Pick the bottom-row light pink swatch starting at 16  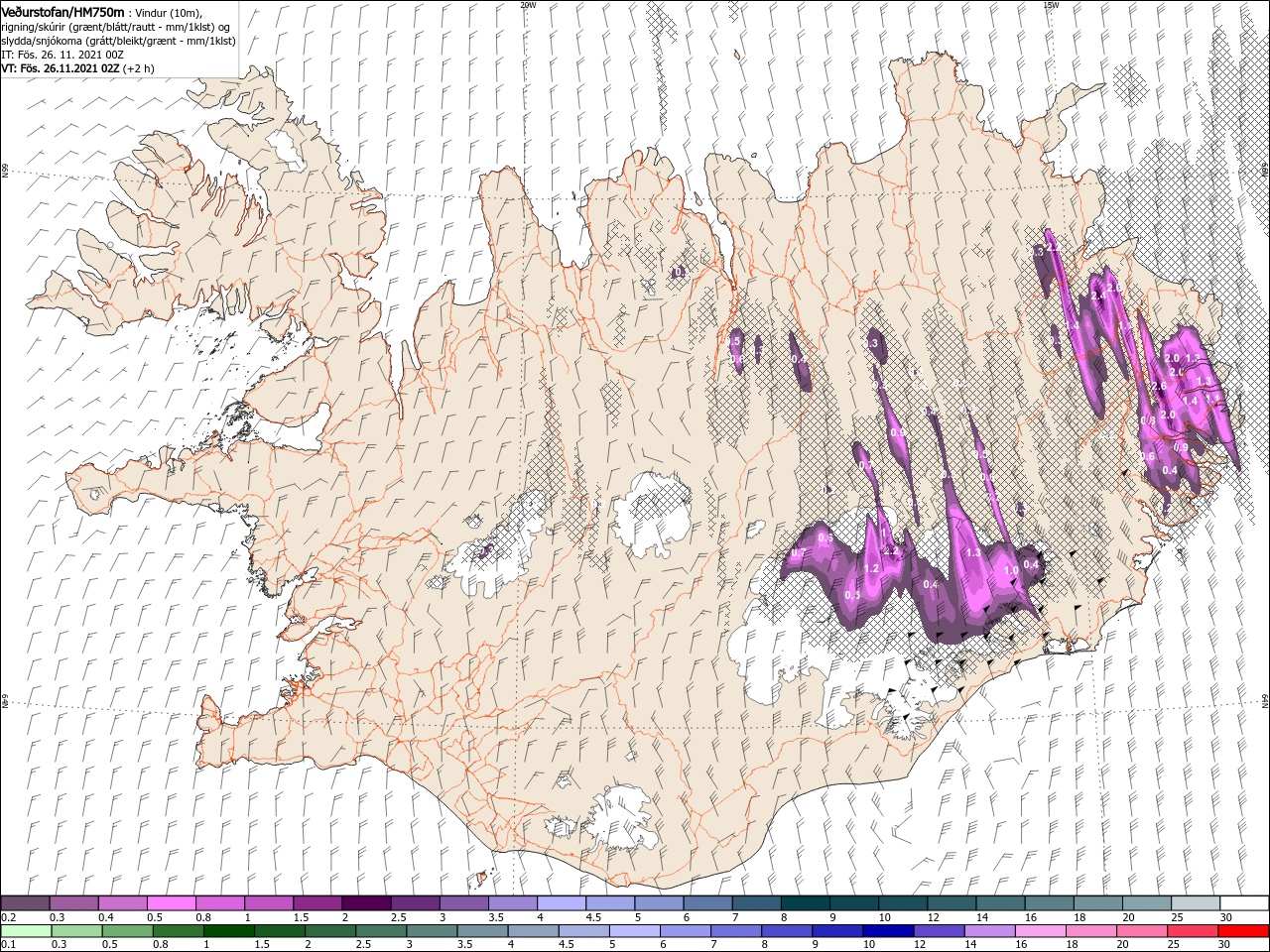pos(1040,931)
